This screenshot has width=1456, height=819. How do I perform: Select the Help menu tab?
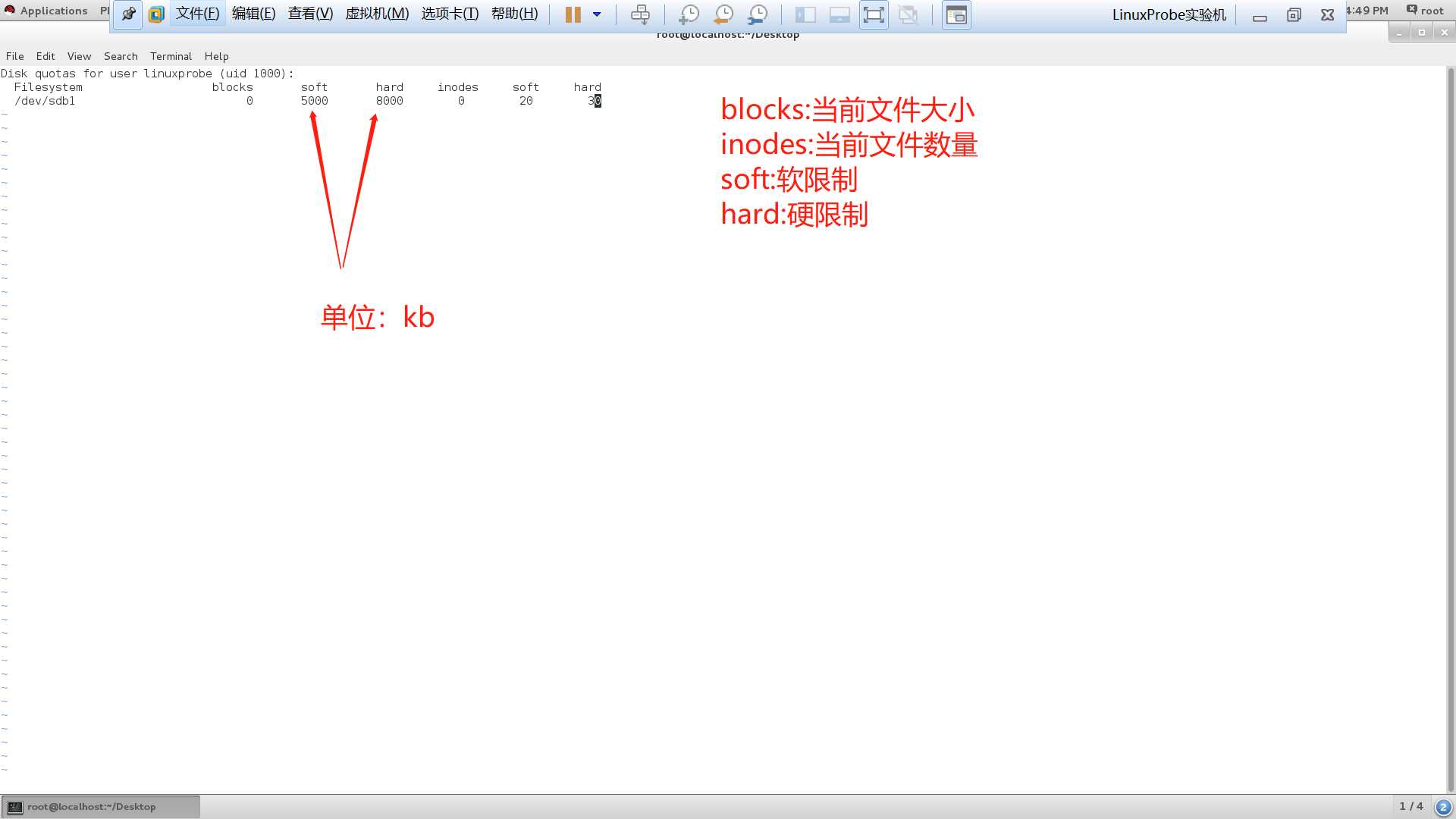[x=216, y=56]
